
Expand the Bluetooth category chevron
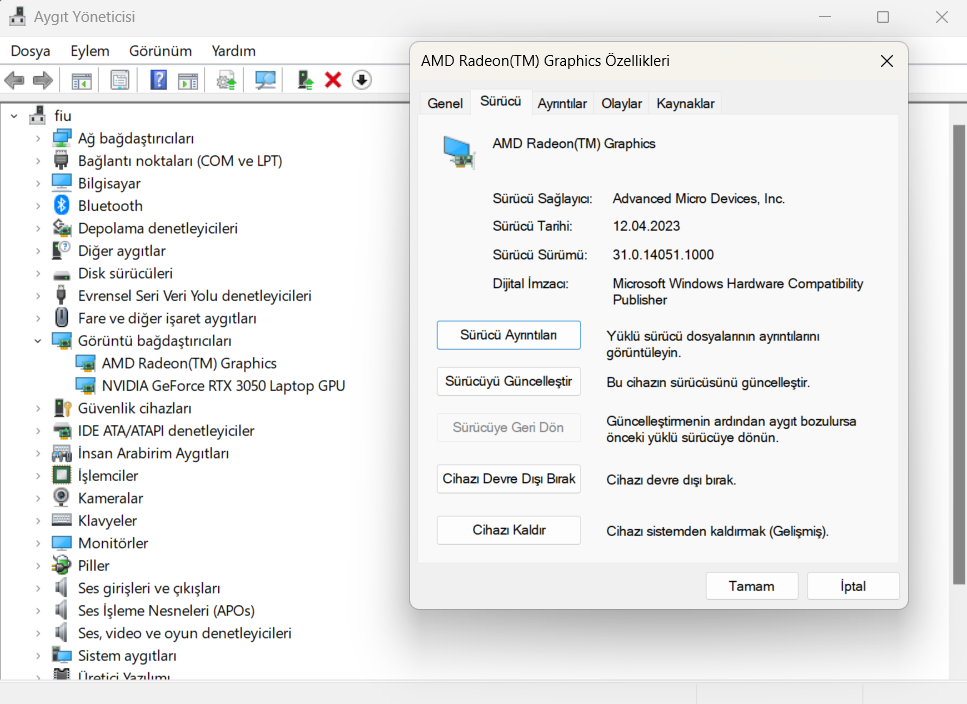(x=38, y=206)
